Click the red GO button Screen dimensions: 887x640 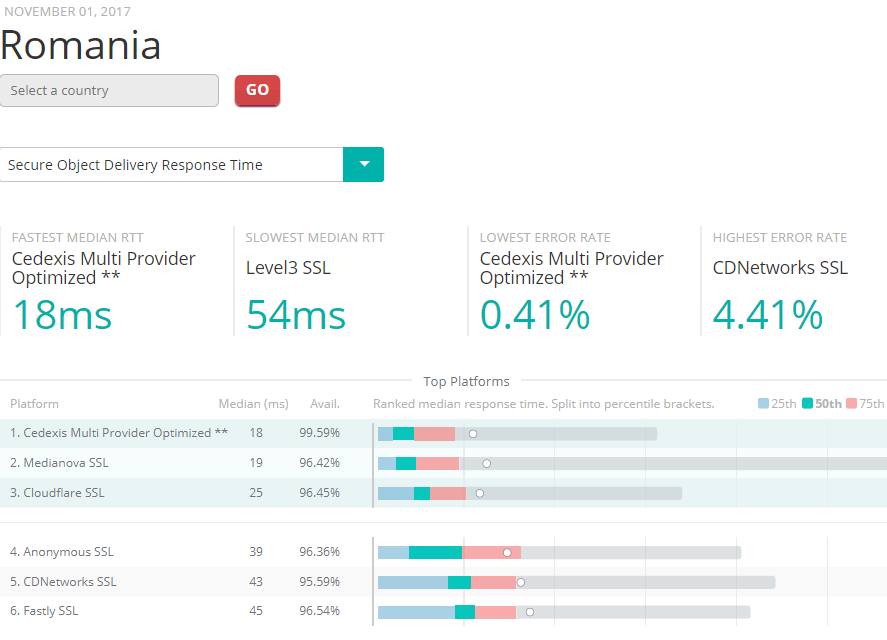coord(257,90)
